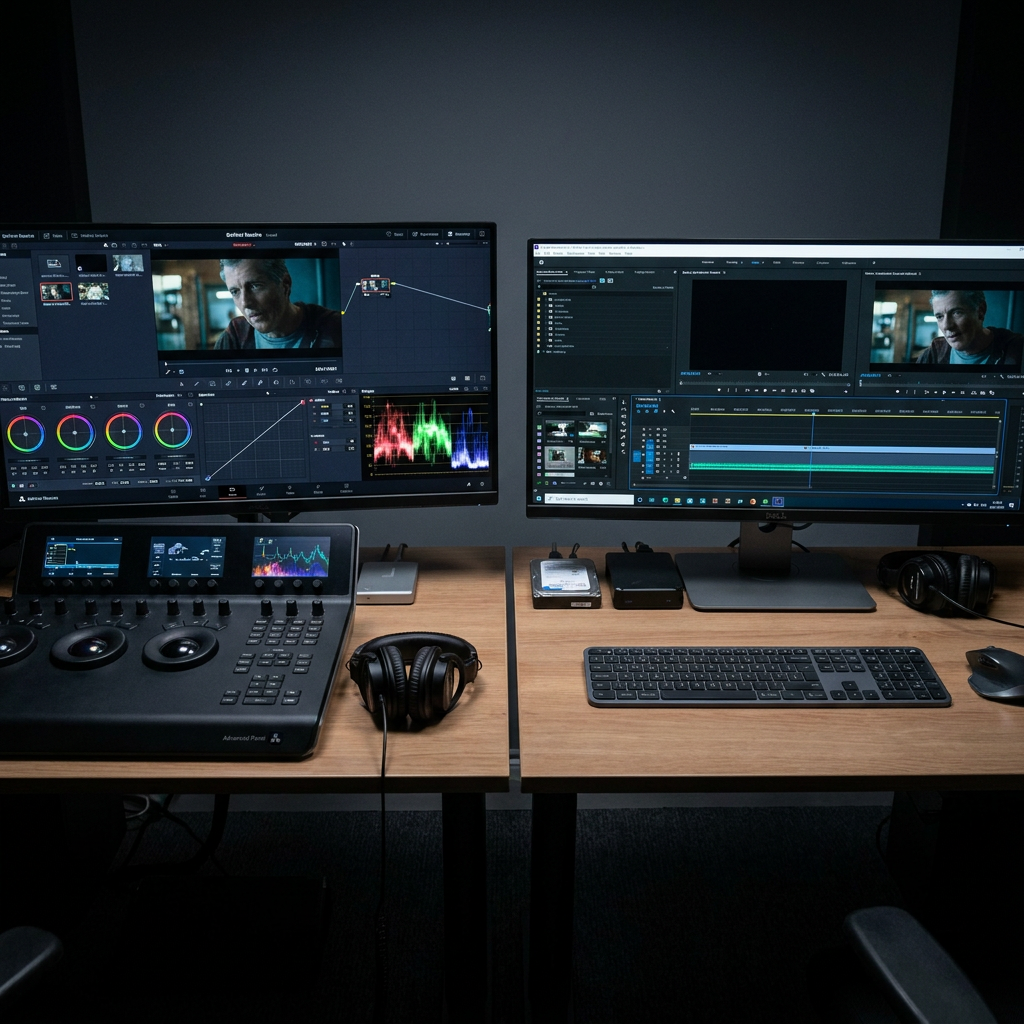Open the Program monitor zoom level dropdown
The width and height of the screenshot is (1024, 1024).
point(895,376)
